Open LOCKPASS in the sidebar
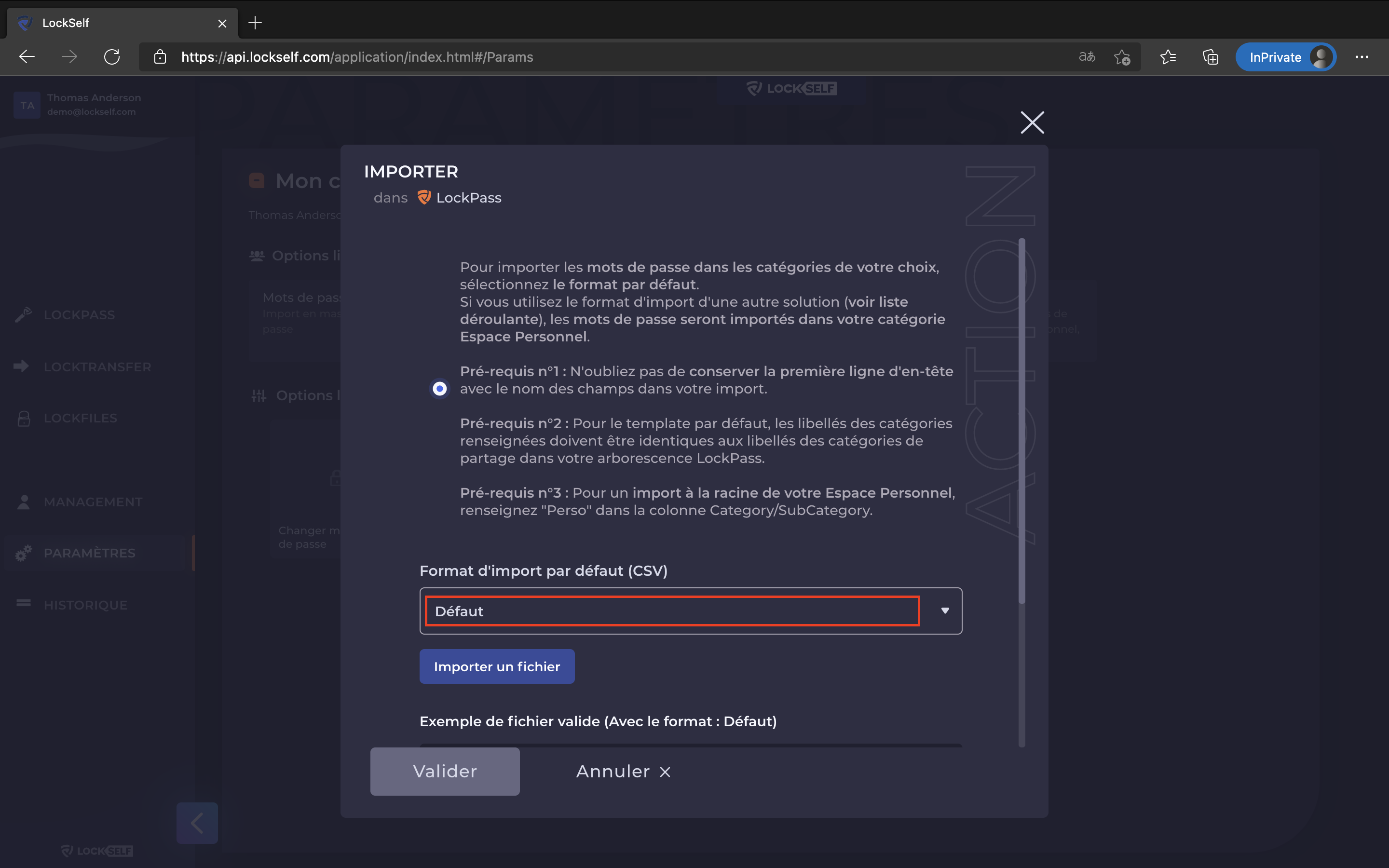Viewport: 1389px width, 868px height. (x=79, y=314)
